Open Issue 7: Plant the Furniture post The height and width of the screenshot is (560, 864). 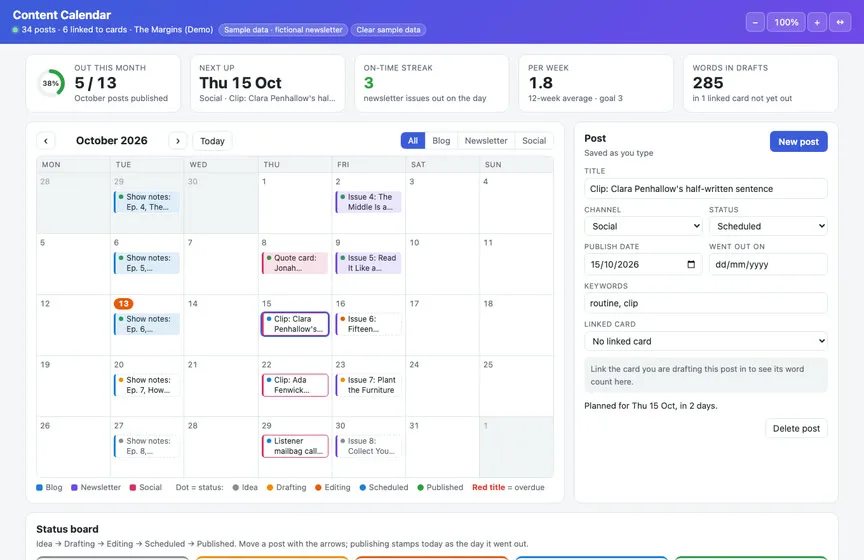click(369, 385)
